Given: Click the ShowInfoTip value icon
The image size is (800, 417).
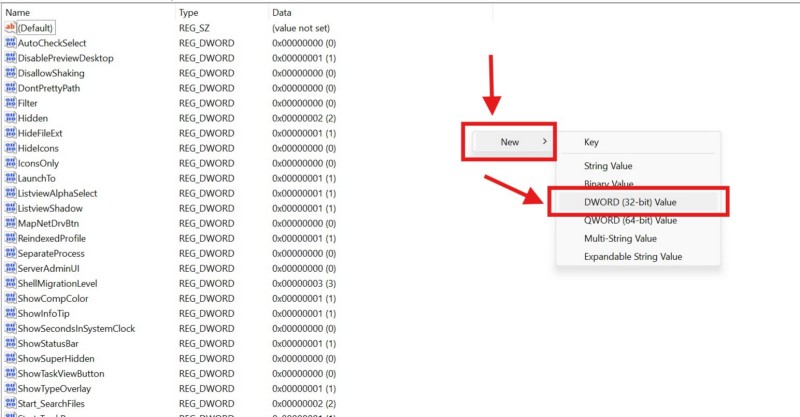Looking at the screenshot, I should [x=10, y=313].
